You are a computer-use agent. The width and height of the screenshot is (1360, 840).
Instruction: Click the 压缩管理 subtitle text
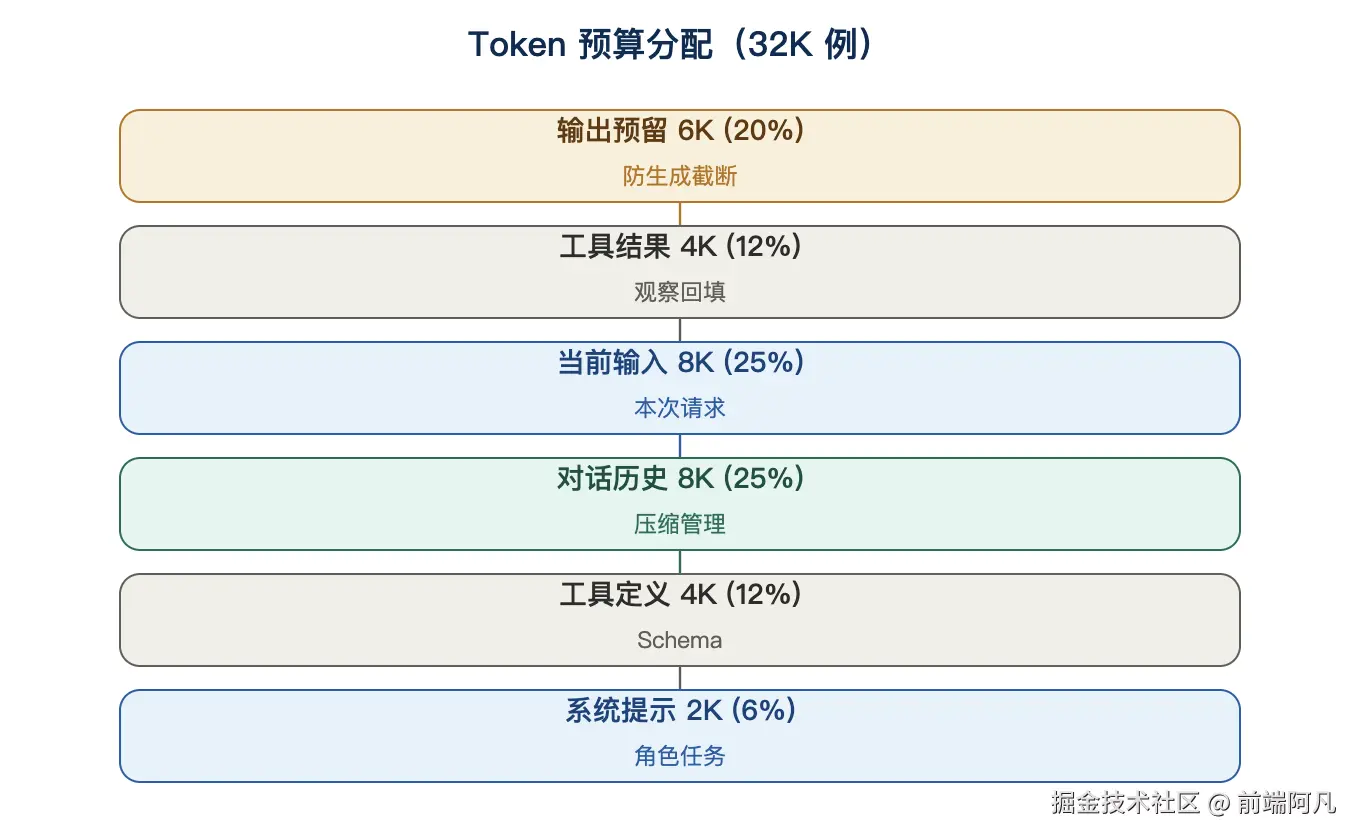[680, 524]
